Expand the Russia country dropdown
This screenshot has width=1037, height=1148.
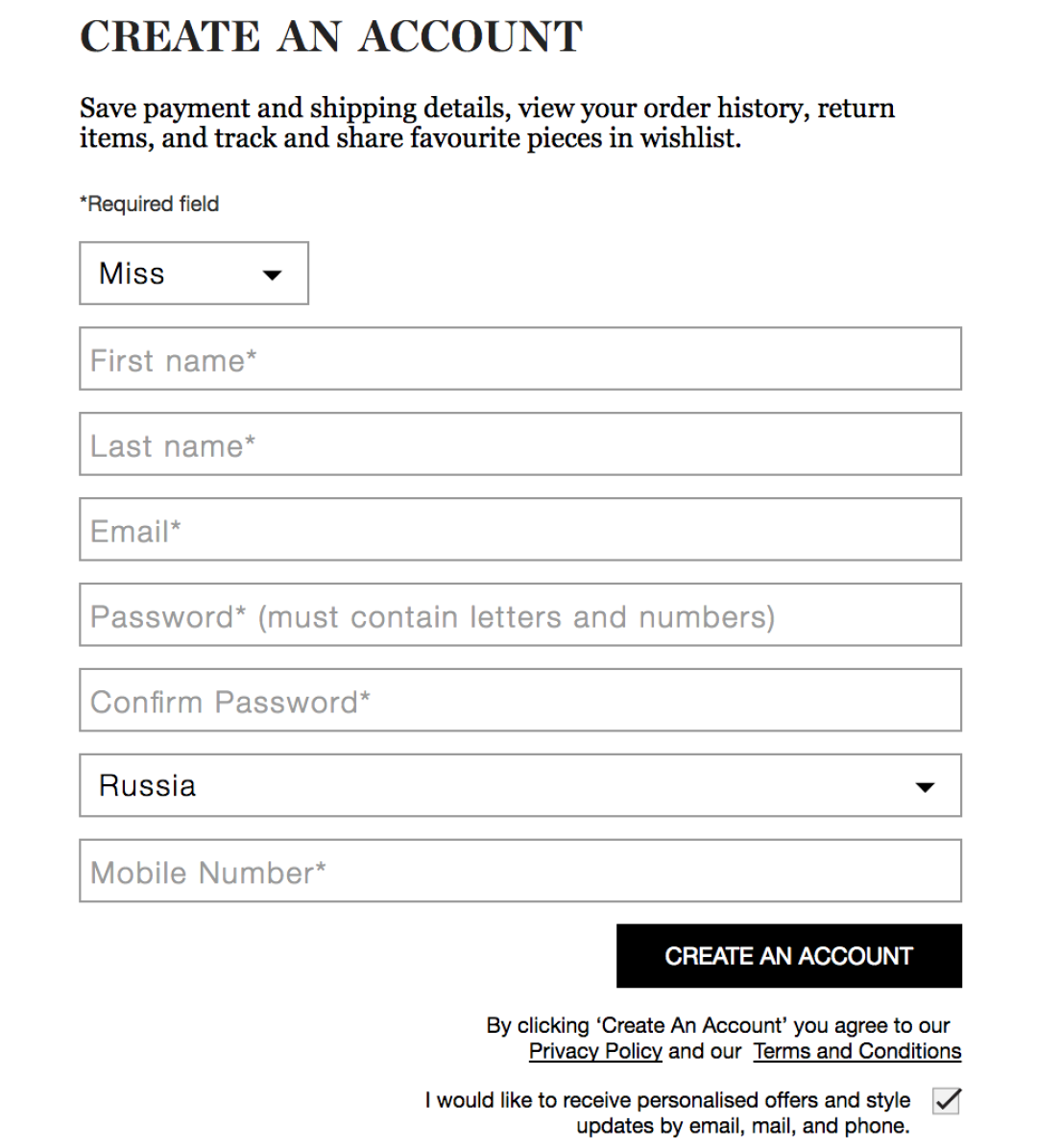519,786
